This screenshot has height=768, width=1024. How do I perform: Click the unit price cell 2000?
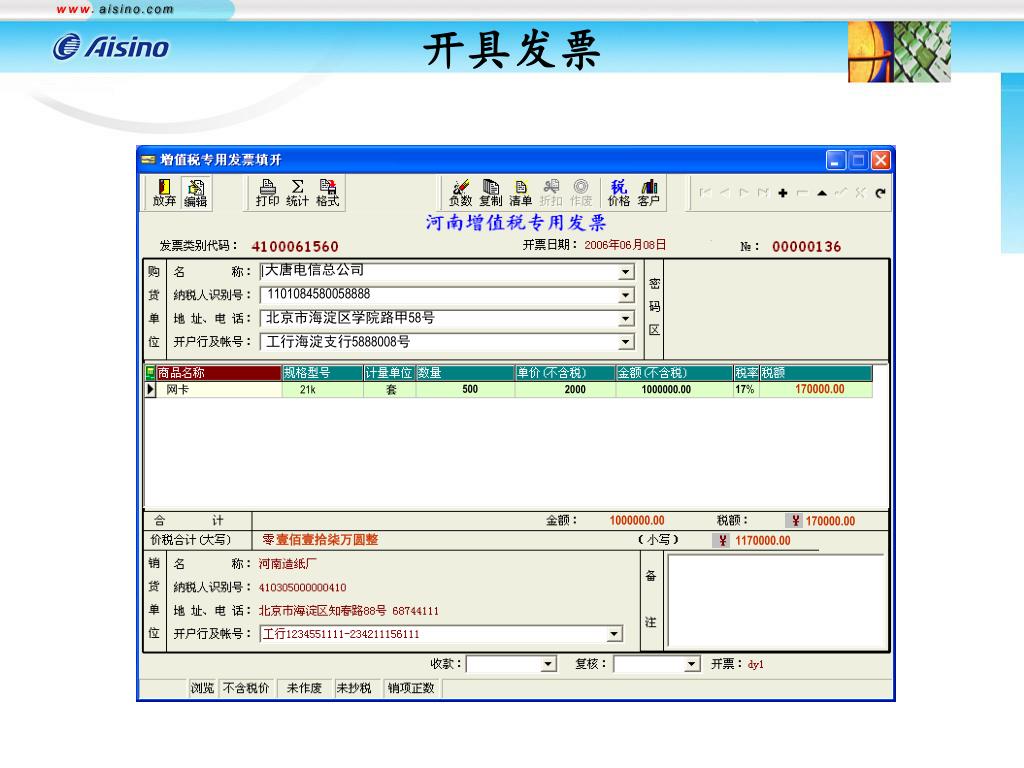click(x=566, y=389)
